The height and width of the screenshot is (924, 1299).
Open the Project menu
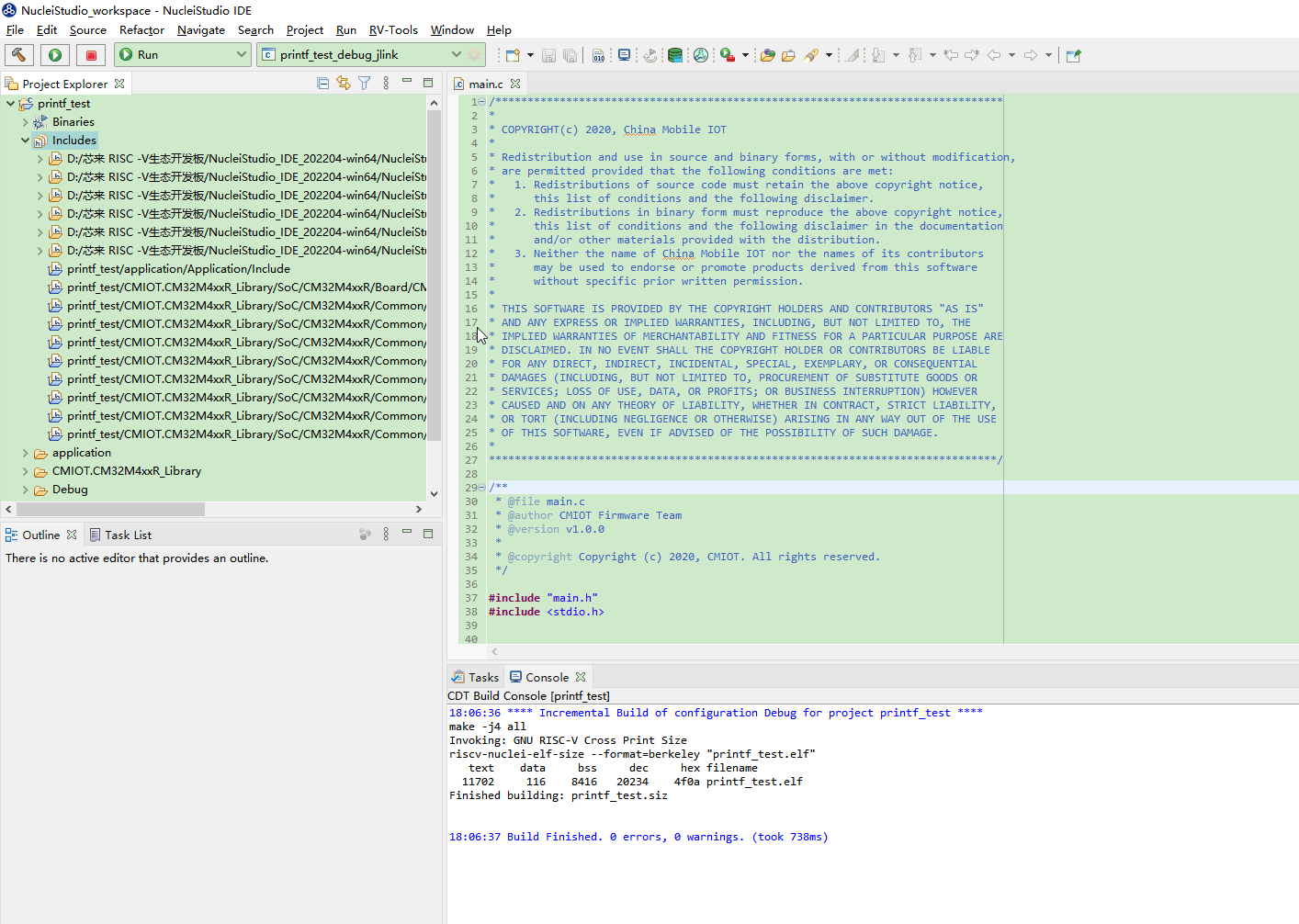(305, 30)
